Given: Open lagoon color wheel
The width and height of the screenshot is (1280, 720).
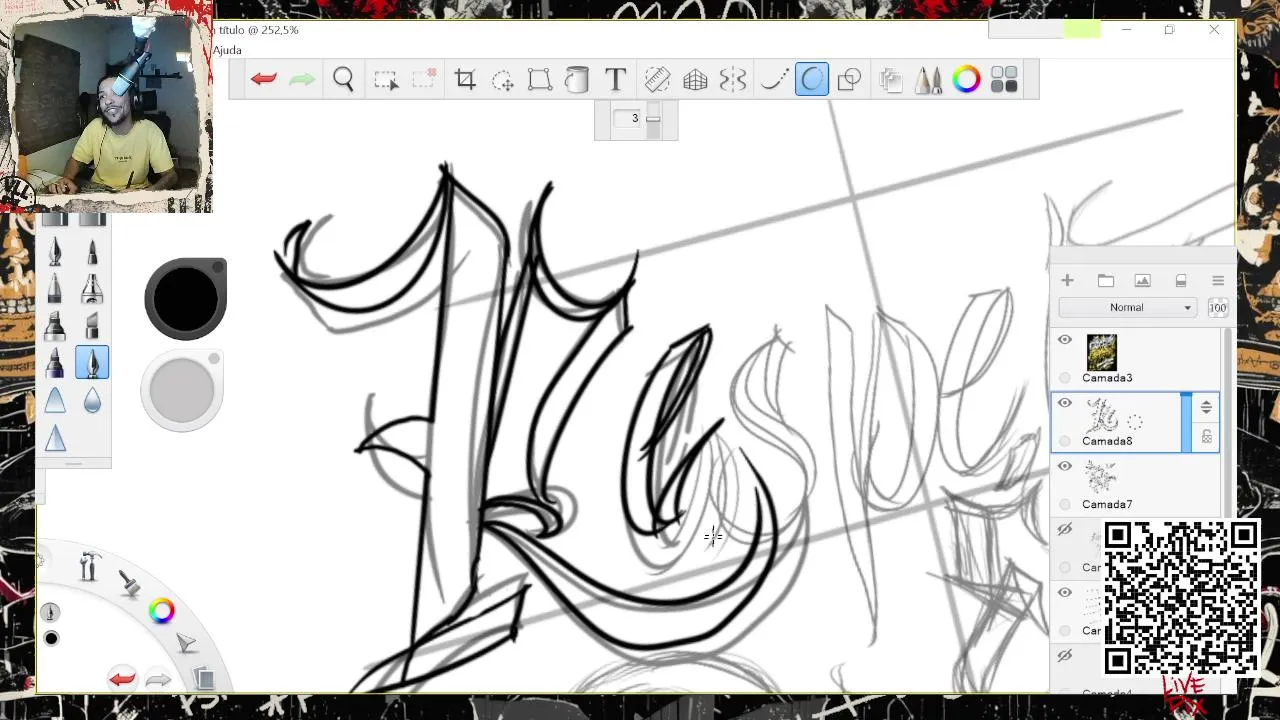Looking at the screenshot, I should tap(162, 611).
